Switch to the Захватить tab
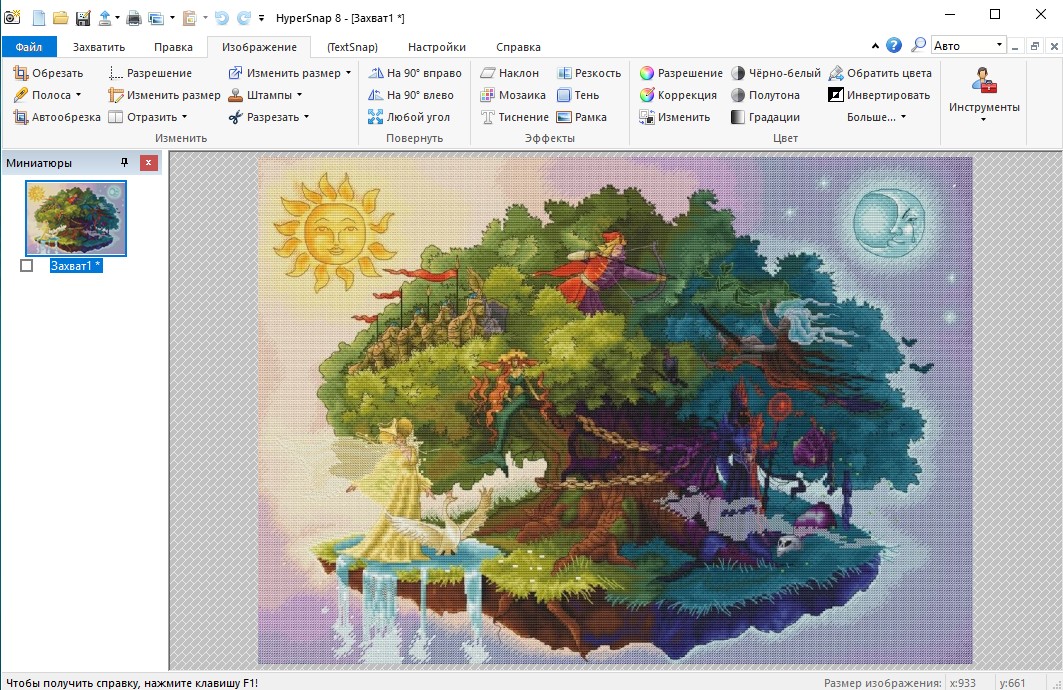This screenshot has height=690, width=1063. tap(99, 47)
